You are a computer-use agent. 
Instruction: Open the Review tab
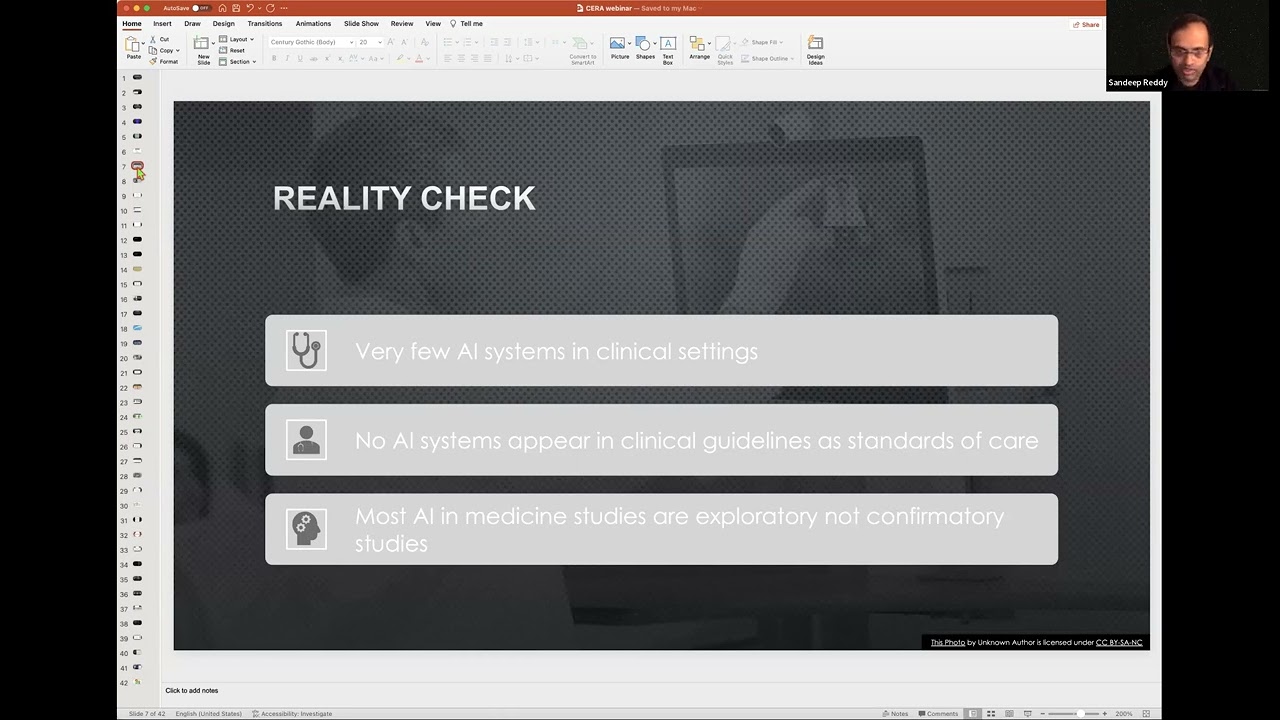click(402, 24)
